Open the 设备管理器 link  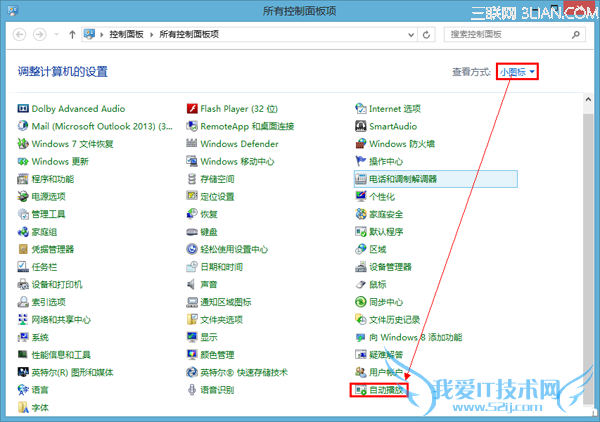pos(390,267)
